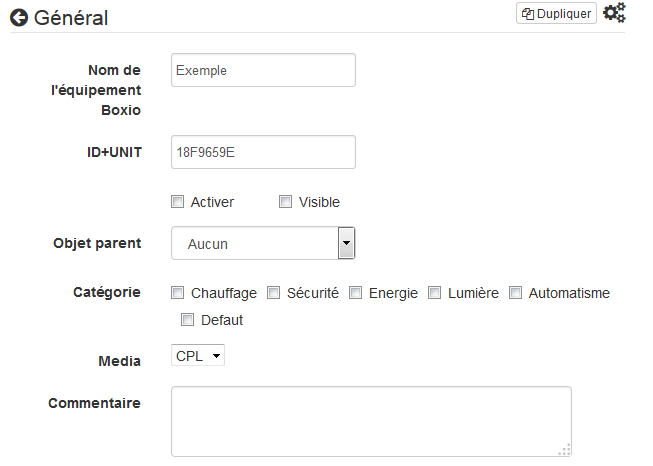Click the Dupliquer button
This screenshot has height=466, width=653.
point(556,13)
